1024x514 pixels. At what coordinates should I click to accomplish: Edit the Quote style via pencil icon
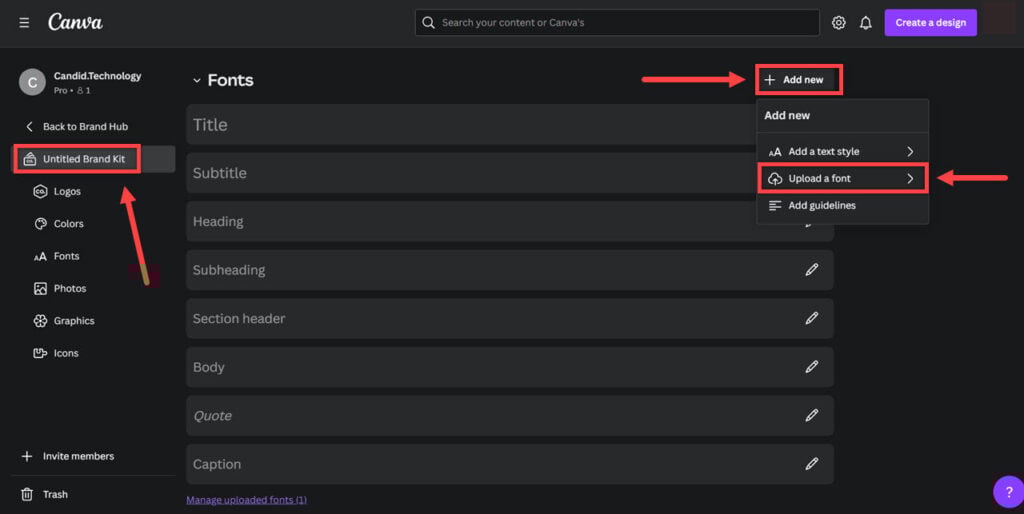point(812,415)
